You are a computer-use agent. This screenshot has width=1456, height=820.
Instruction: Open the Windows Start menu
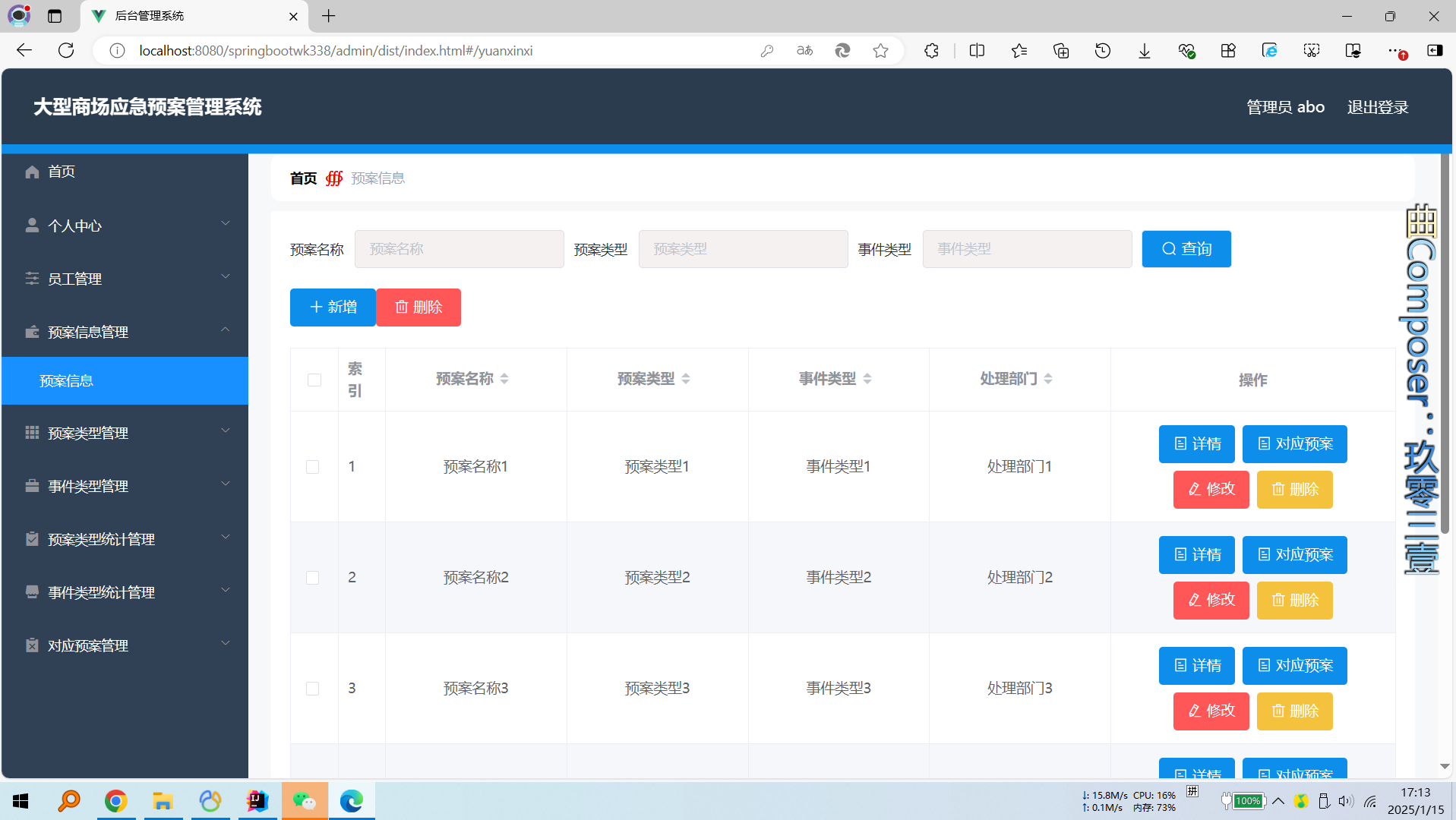(21, 801)
